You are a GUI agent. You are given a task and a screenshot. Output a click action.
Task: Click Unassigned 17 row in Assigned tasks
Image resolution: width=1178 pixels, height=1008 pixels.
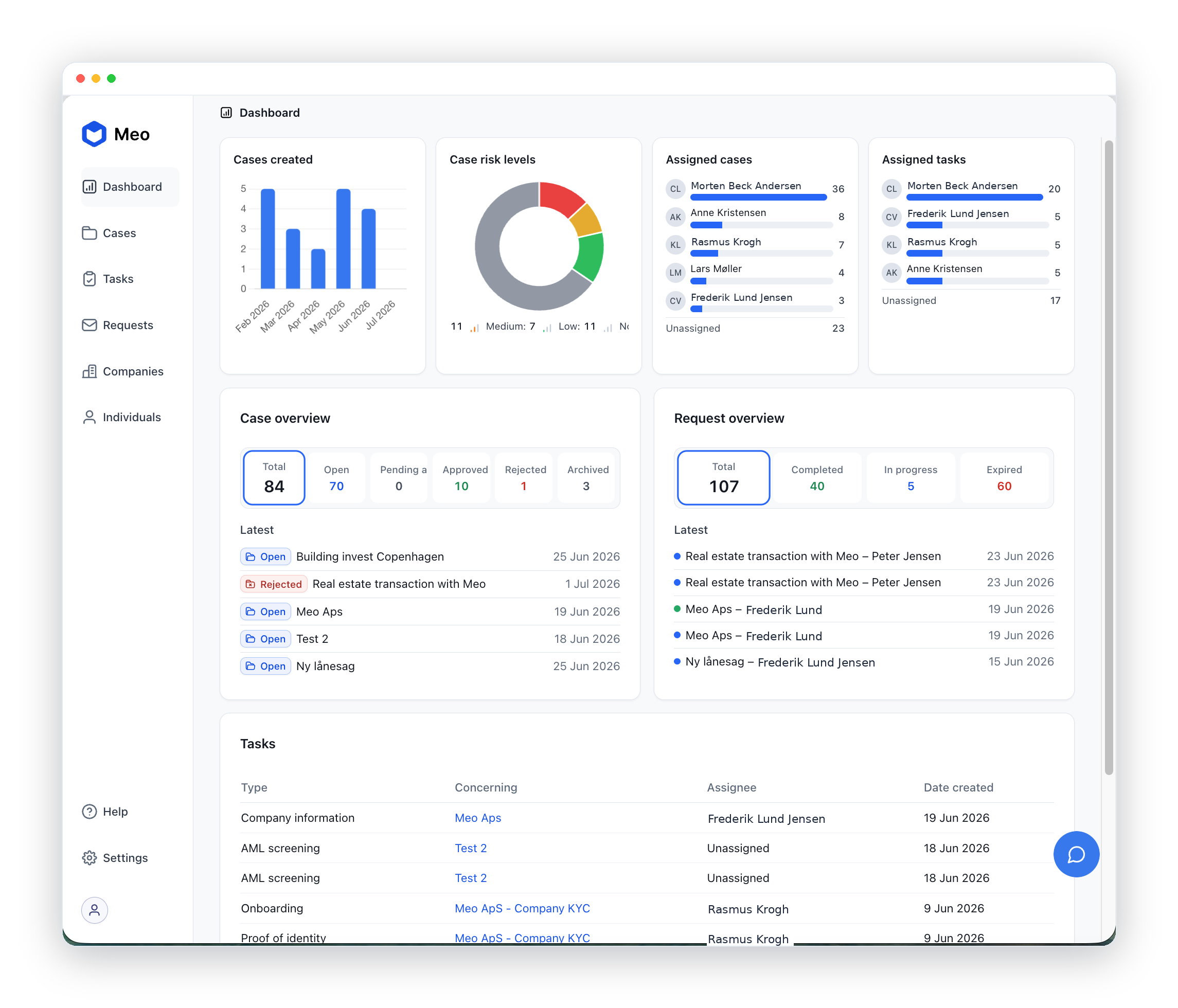click(x=971, y=300)
